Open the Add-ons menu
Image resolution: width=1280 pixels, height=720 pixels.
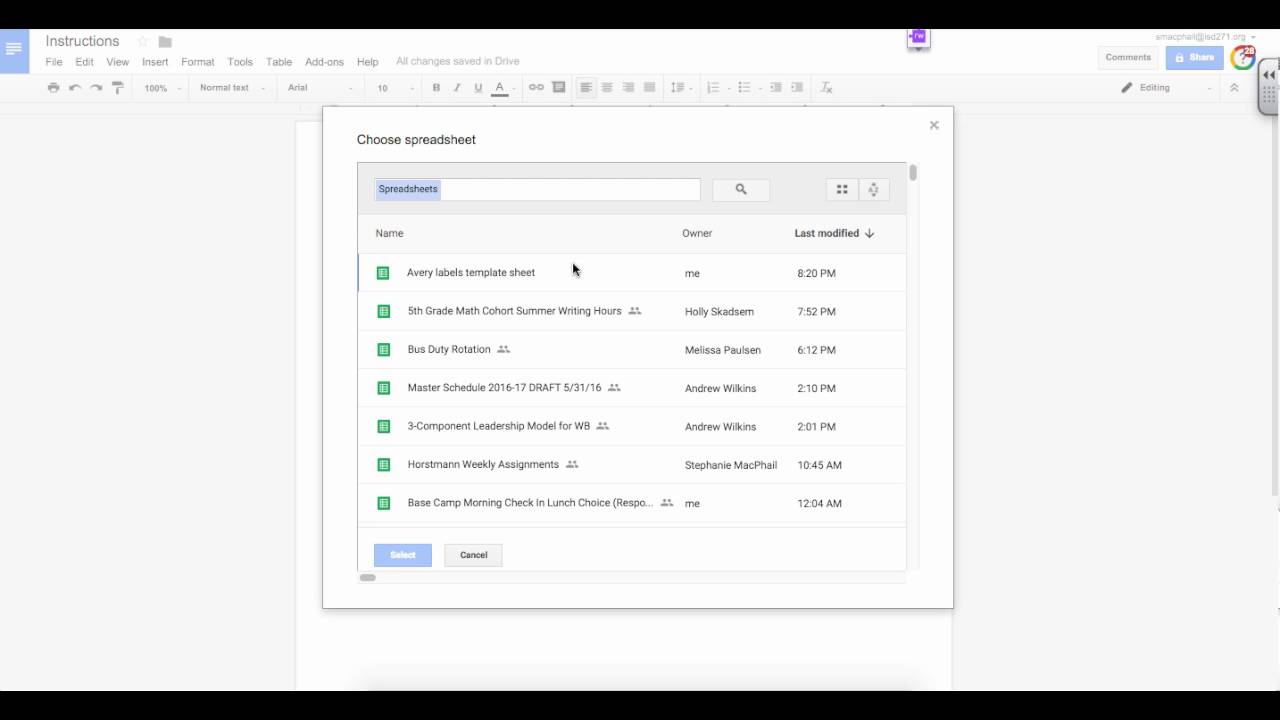coord(324,62)
